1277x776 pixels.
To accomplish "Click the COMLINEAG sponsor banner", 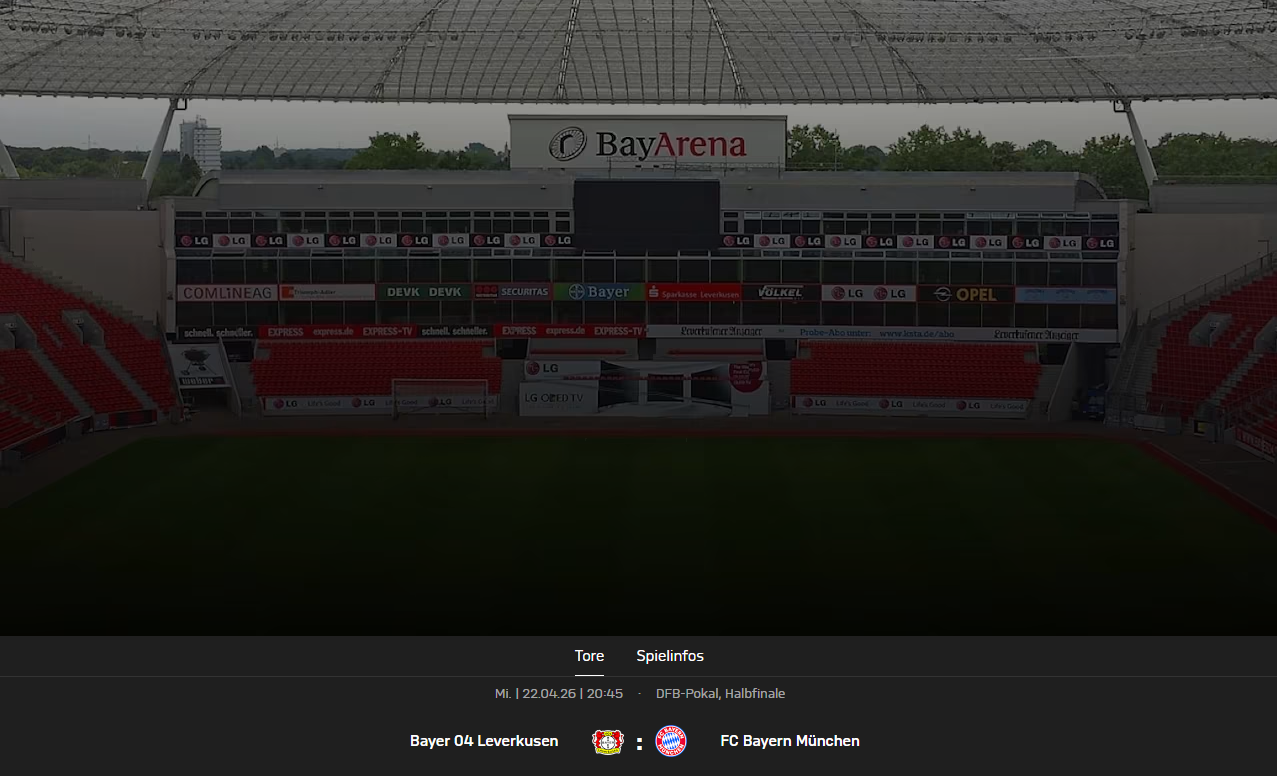I will 227,293.
